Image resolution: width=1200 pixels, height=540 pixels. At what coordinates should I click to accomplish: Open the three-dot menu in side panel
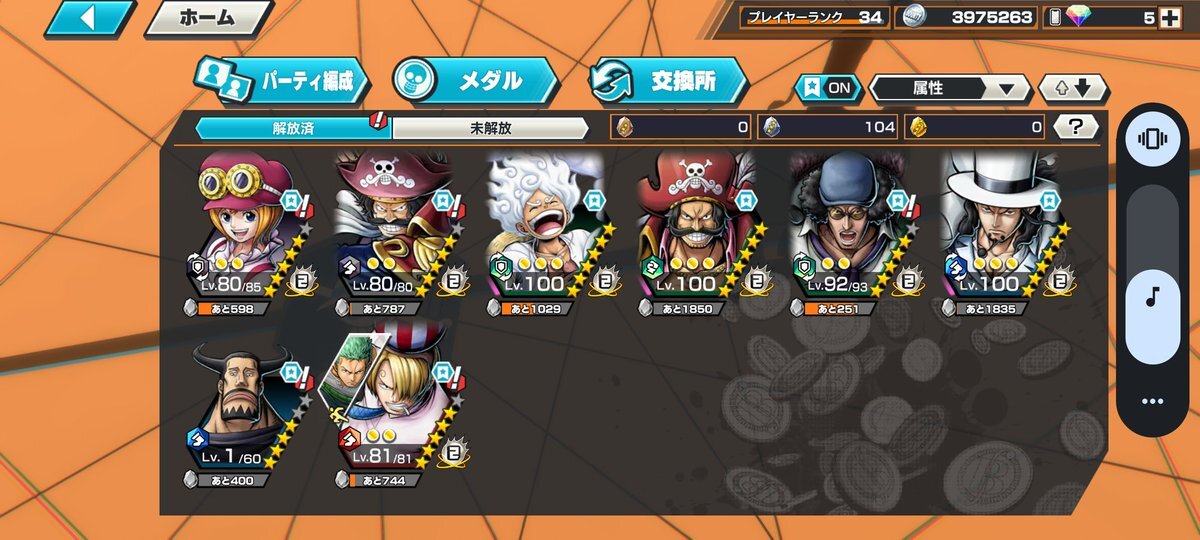pyautogui.click(x=1152, y=401)
